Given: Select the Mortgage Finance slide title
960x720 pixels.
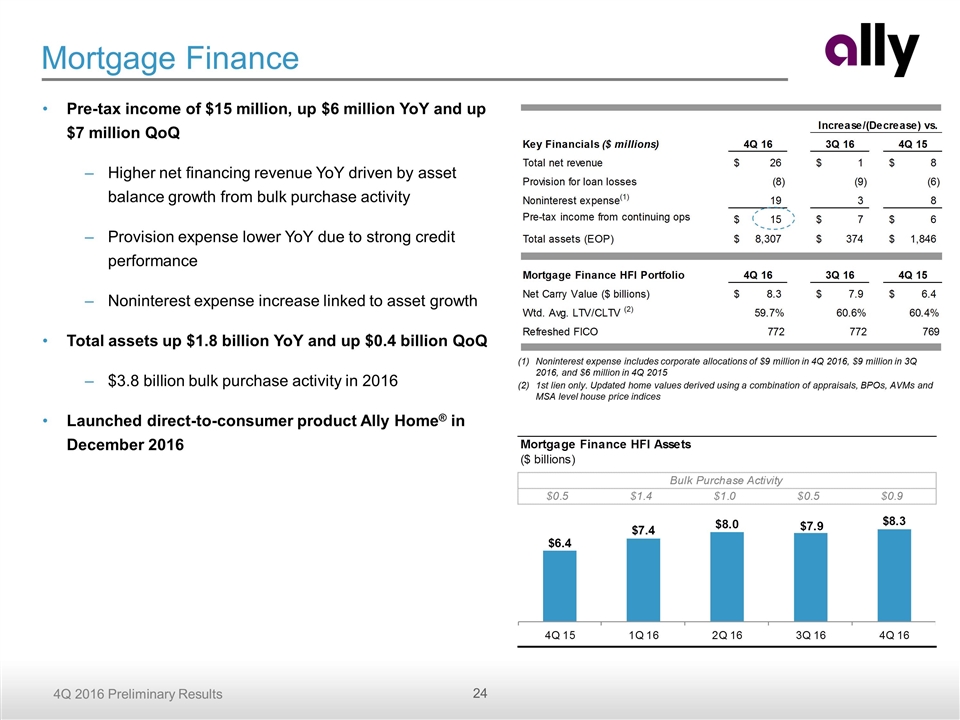Looking at the screenshot, I should point(170,58).
